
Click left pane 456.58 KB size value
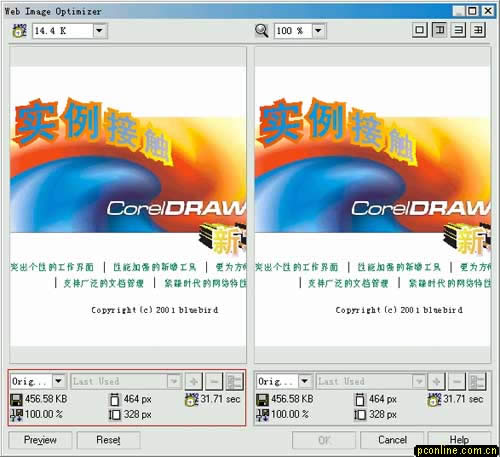click(46, 399)
